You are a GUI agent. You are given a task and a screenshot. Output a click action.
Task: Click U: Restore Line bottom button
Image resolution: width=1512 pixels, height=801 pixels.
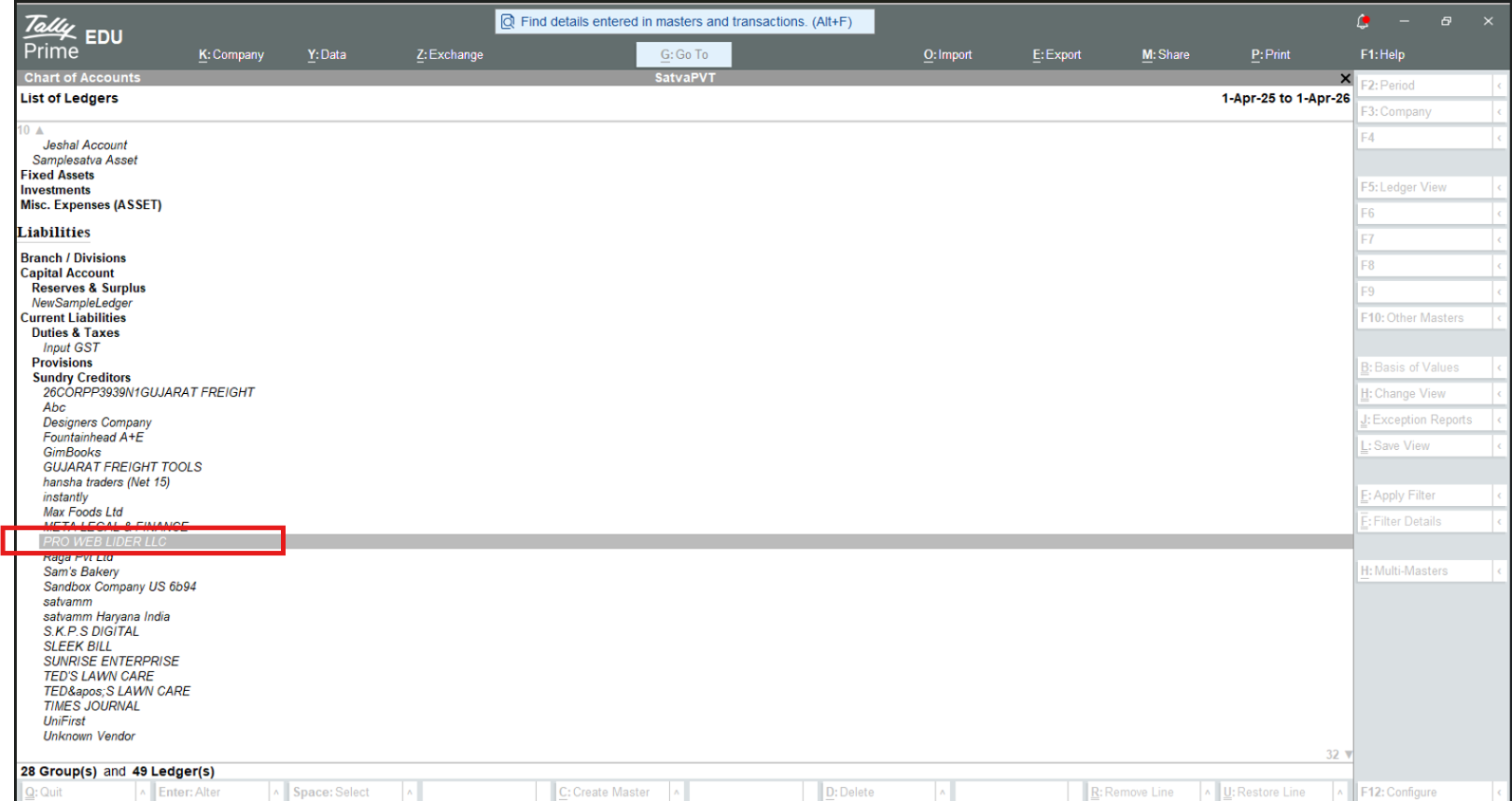point(1277,792)
